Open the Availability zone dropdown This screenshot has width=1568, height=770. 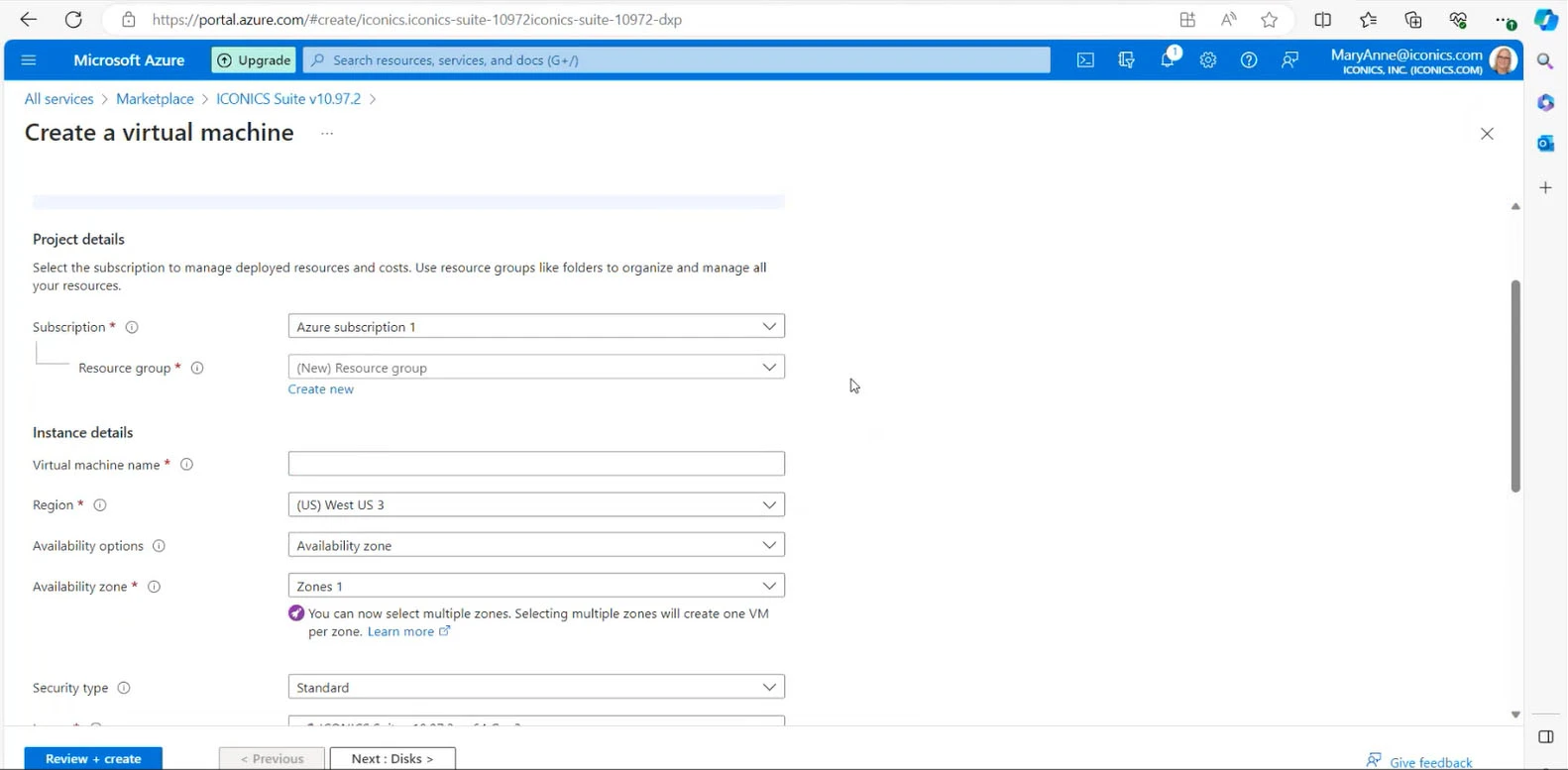(x=535, y=586)
